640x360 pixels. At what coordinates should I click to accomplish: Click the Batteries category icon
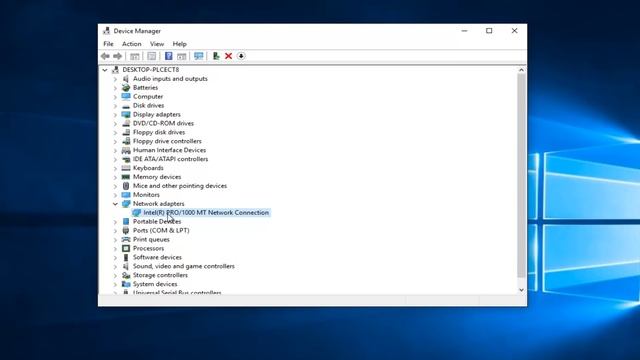tap(126, 88)
